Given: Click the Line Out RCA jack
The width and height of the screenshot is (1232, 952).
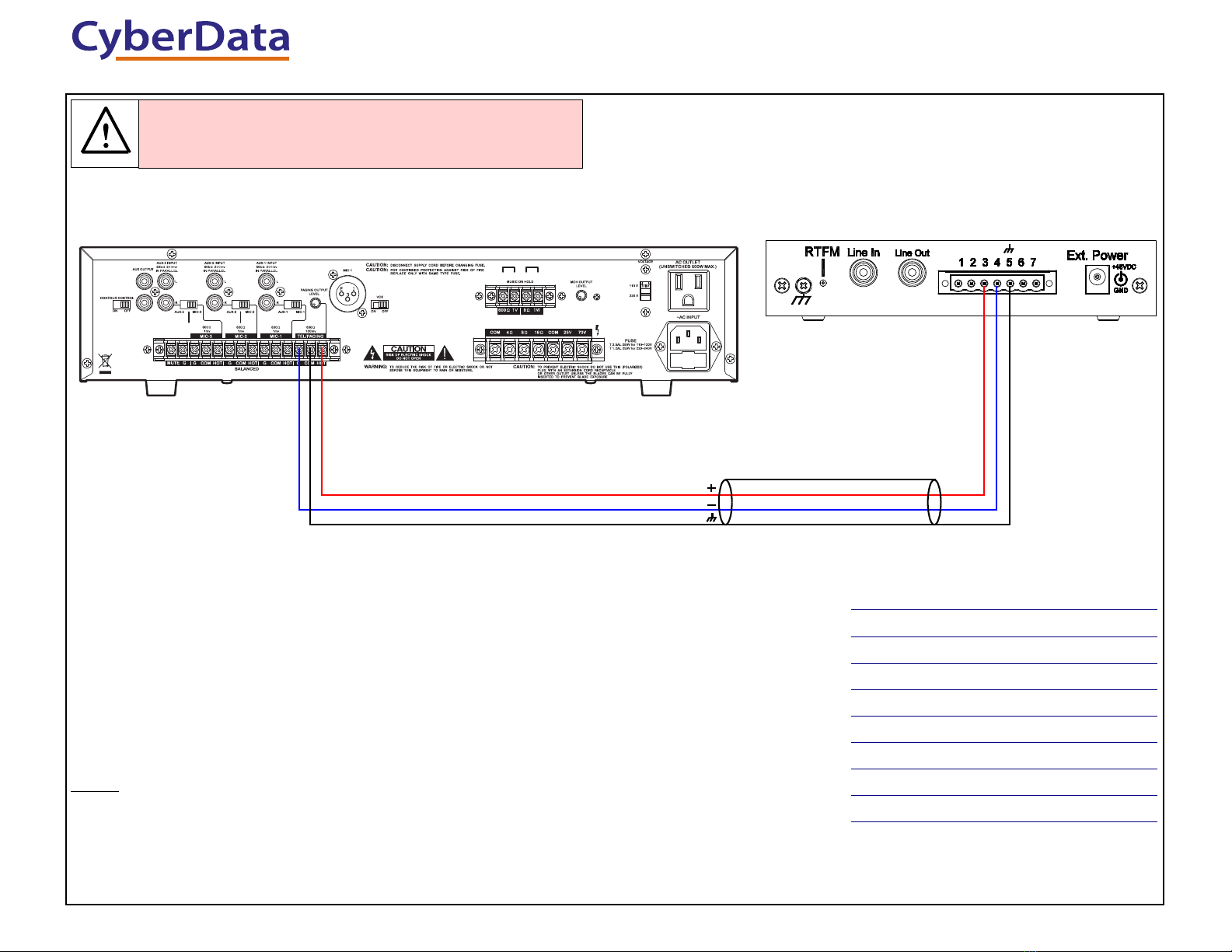Looking at the screenshot, I should [x=912, y=274].
